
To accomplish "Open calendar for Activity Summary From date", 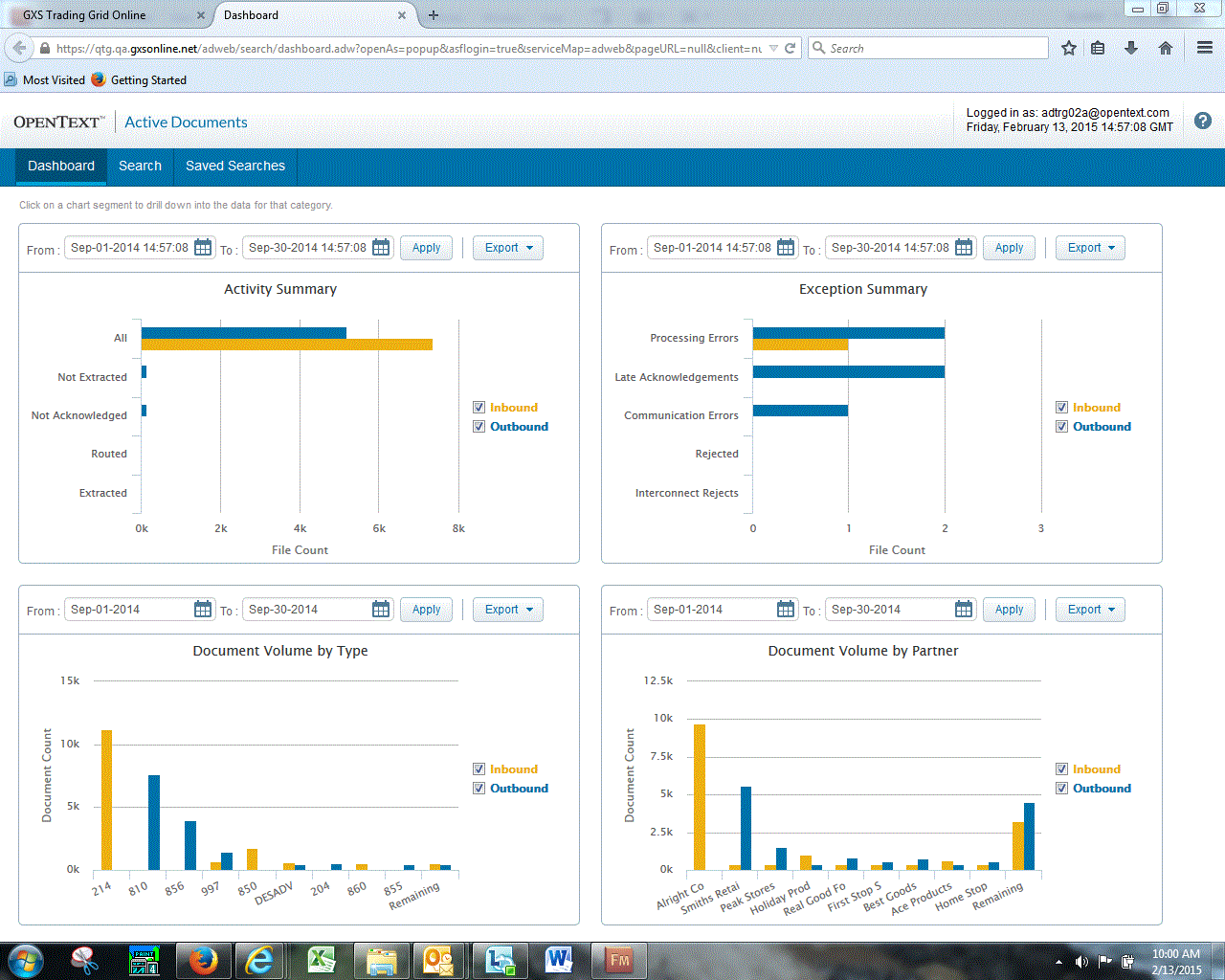I will (x=203, y=248).
